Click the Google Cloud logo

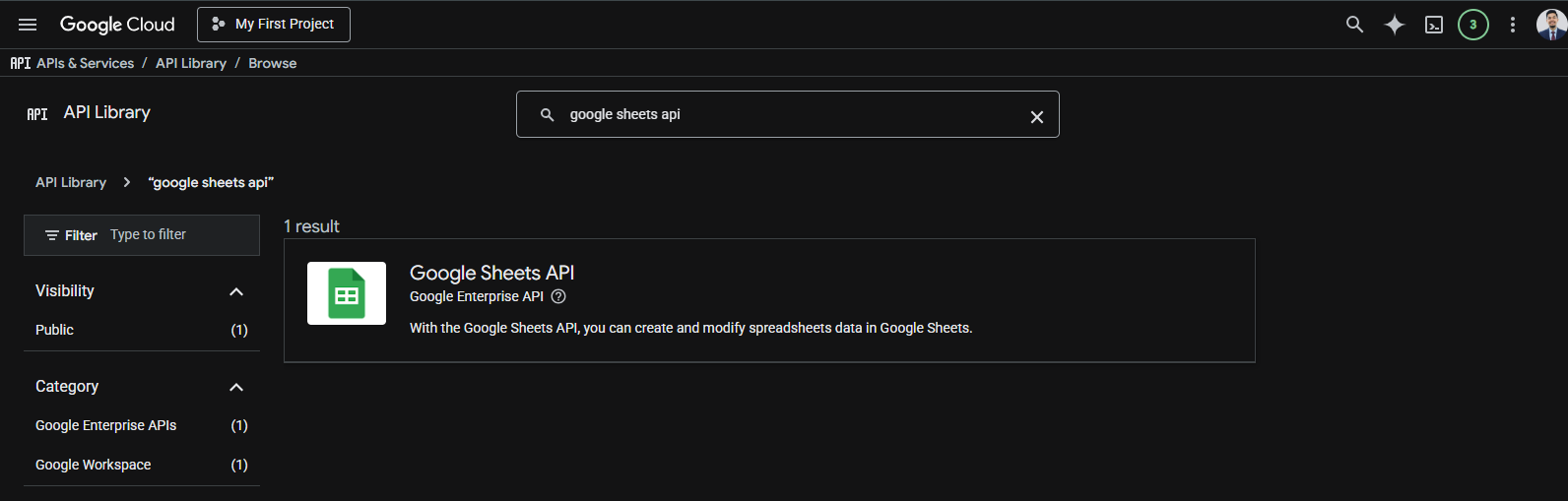pyautogui.click(x=117, y=25)
